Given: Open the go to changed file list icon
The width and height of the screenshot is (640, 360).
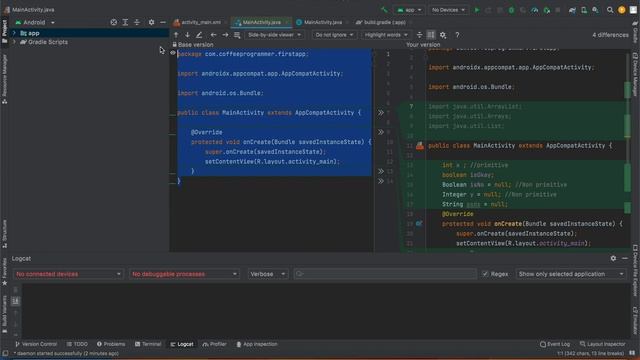Looking at the screenshot, I should [237, 35].
